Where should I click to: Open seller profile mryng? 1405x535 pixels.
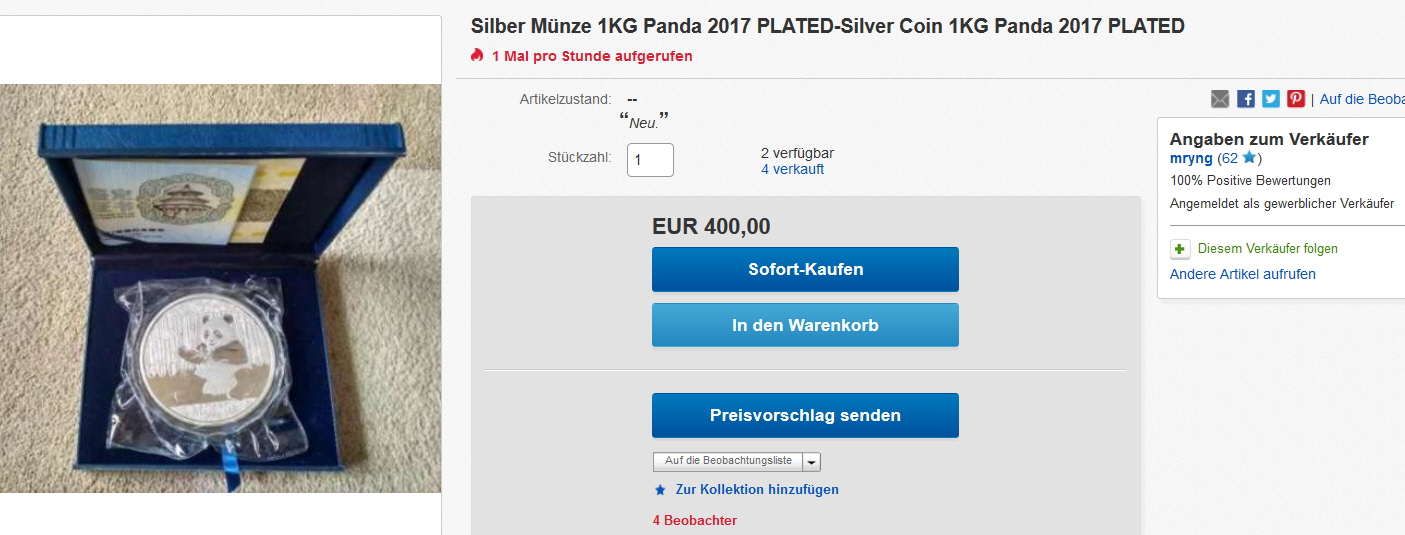(1191, 159)
